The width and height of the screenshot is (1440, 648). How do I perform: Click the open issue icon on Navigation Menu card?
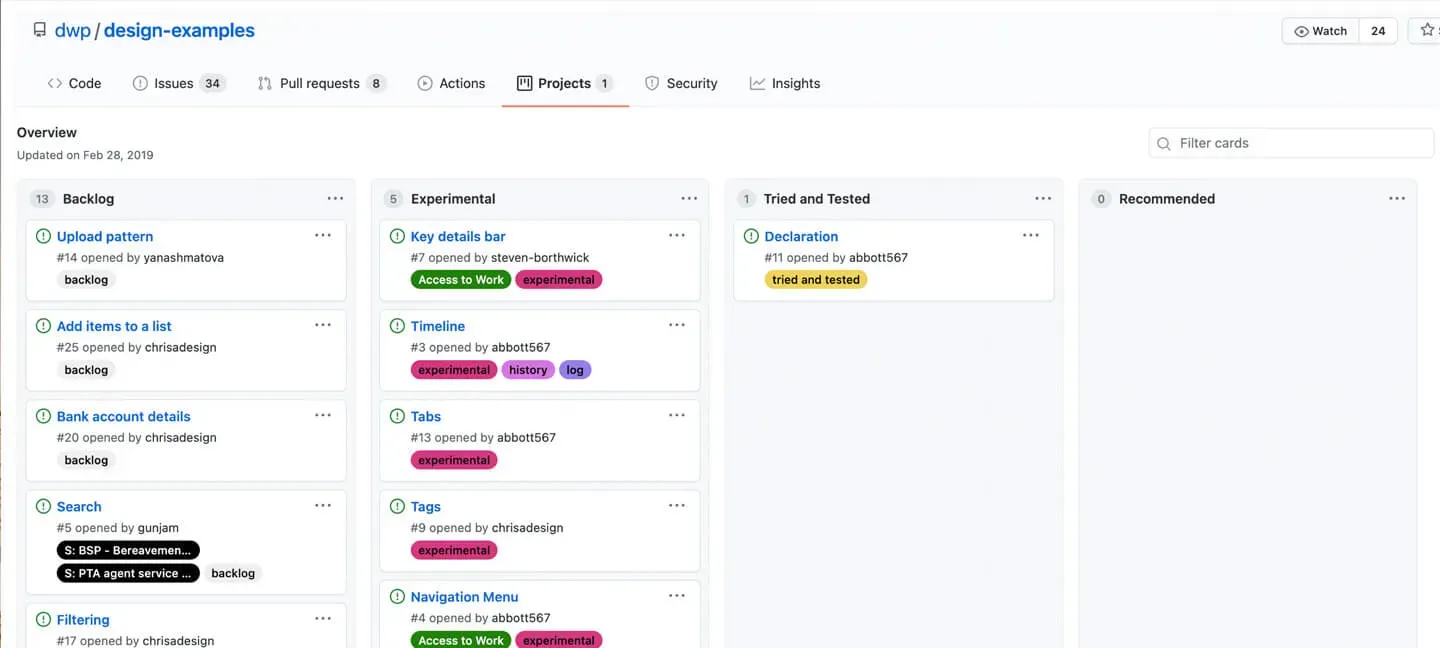(397, 597)
